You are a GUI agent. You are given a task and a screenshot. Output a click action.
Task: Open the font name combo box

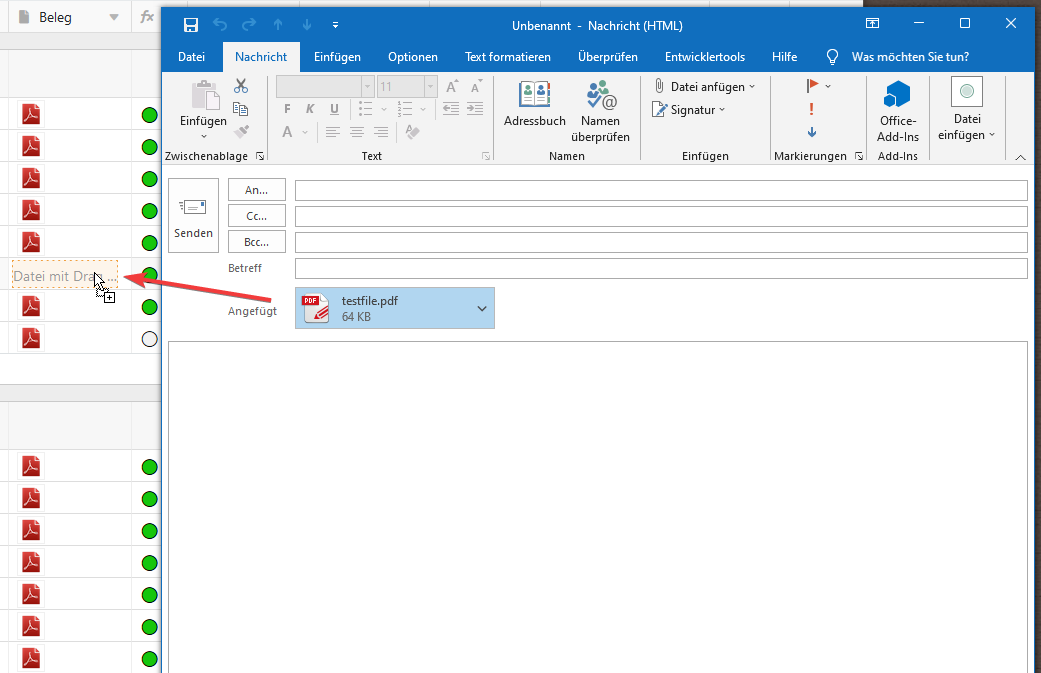click(325, 86)
